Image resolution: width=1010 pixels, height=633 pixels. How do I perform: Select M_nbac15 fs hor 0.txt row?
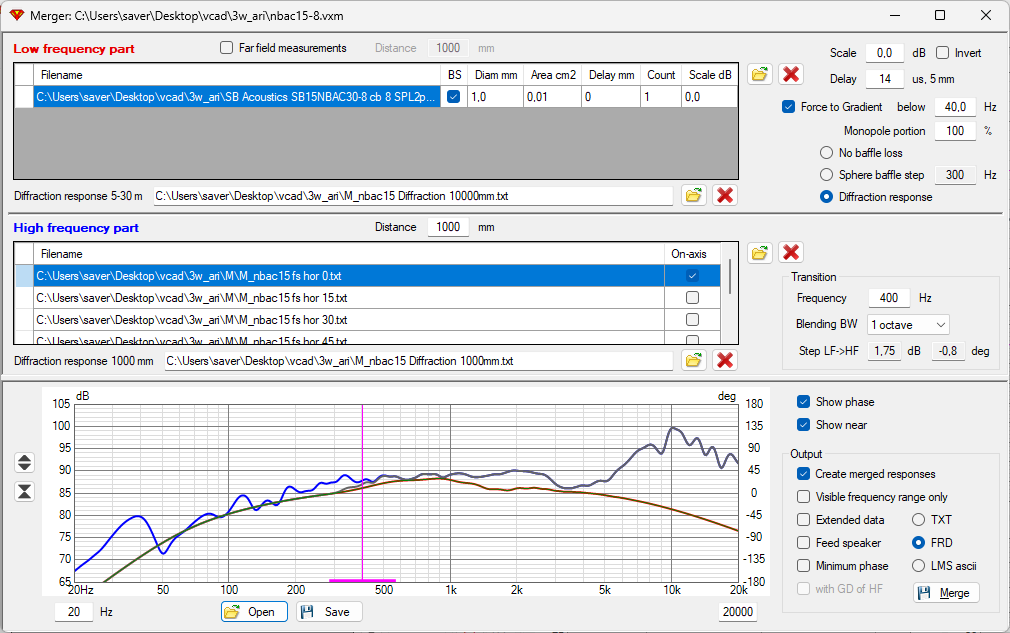[349, 276]
